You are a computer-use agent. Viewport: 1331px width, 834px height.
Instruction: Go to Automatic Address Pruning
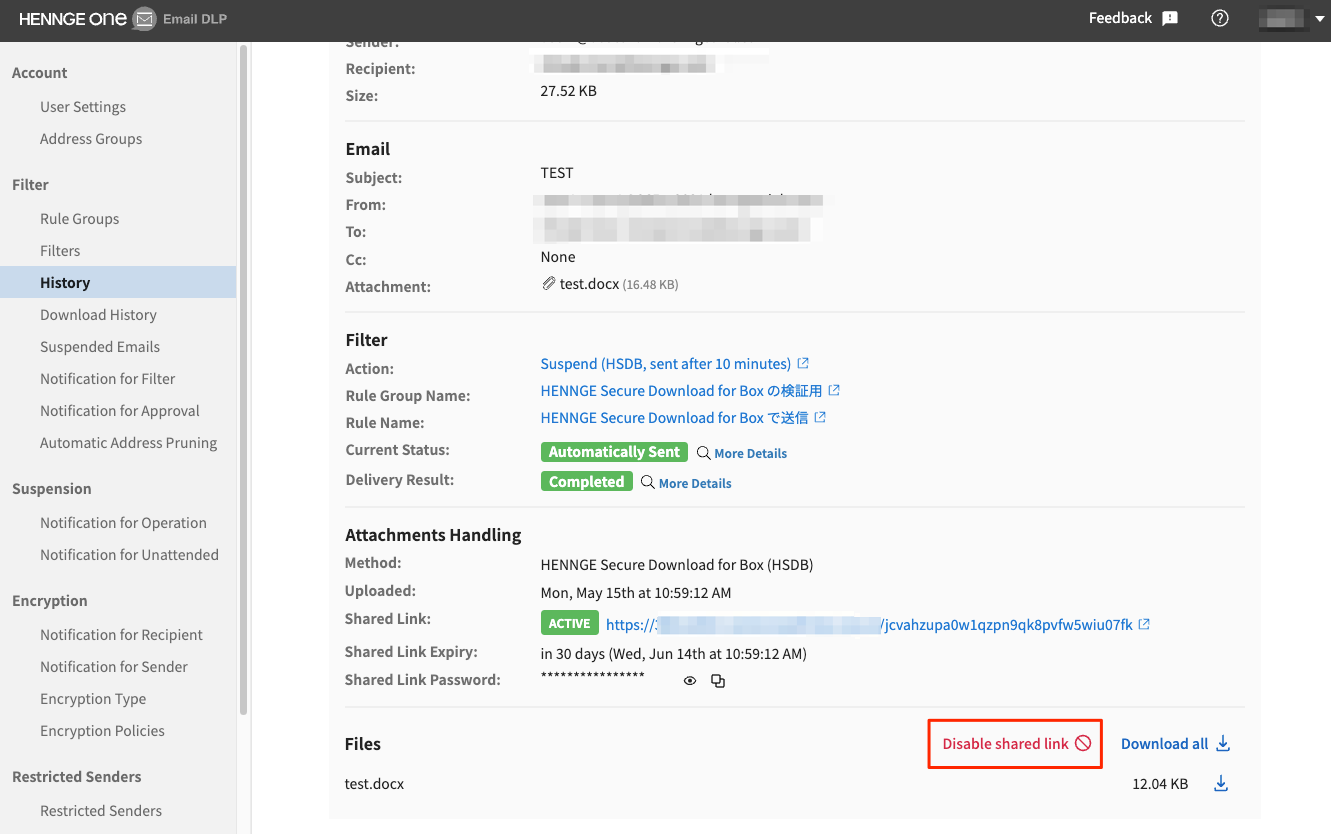click(129, 443)
